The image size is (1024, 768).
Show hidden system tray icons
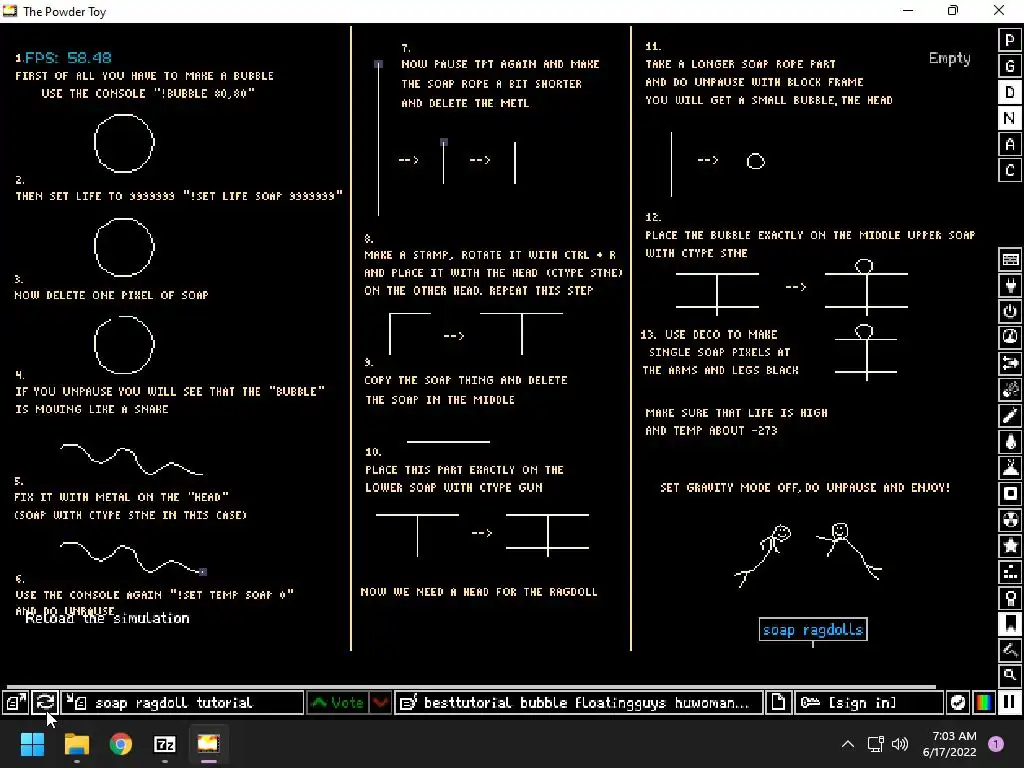(848, 744)
